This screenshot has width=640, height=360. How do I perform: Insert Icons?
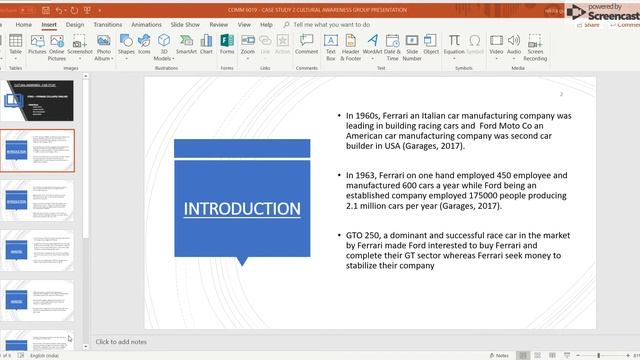click(144, 45)
